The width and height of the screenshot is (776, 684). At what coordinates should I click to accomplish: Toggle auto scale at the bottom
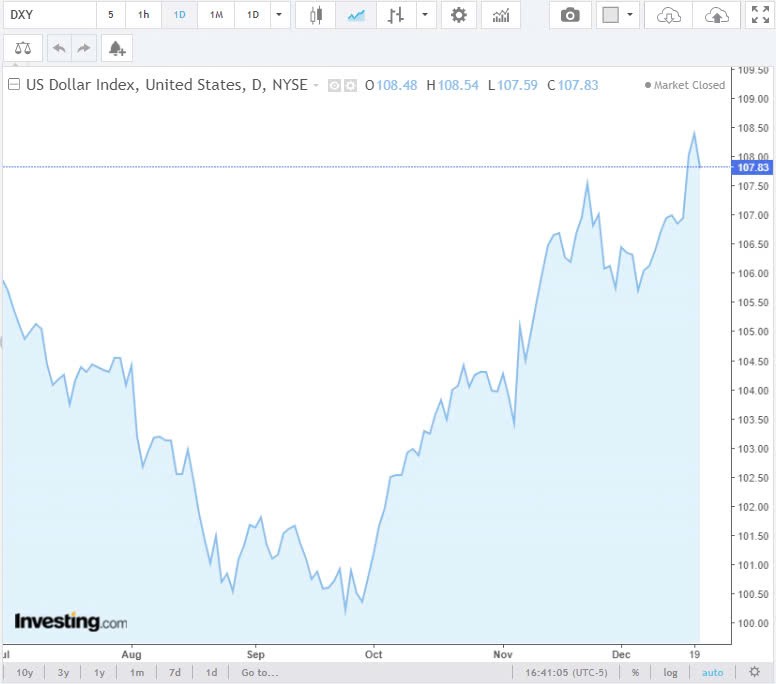point(711,673)
